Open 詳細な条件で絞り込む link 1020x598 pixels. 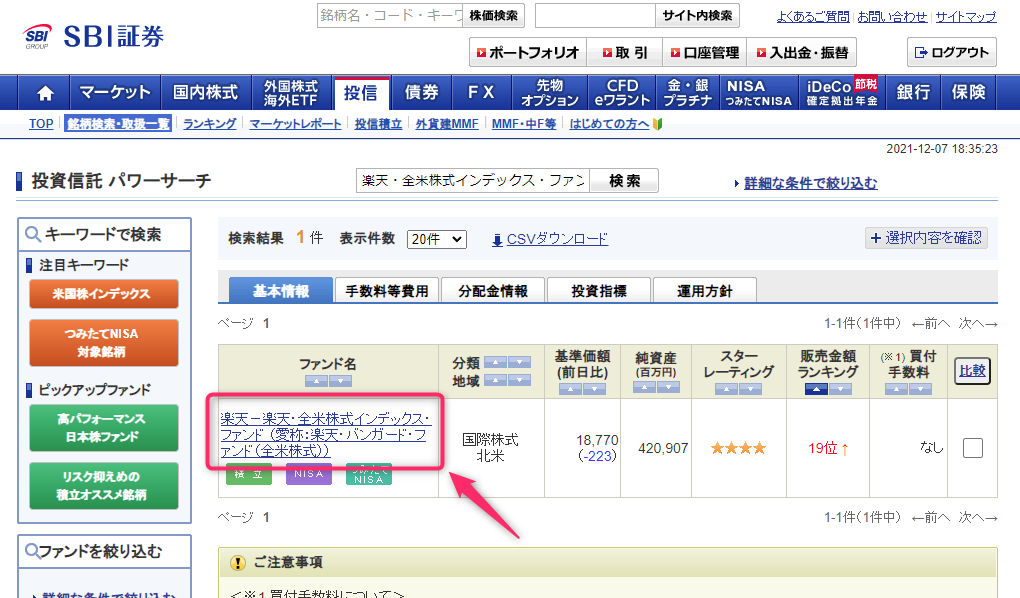click(811, 183)
